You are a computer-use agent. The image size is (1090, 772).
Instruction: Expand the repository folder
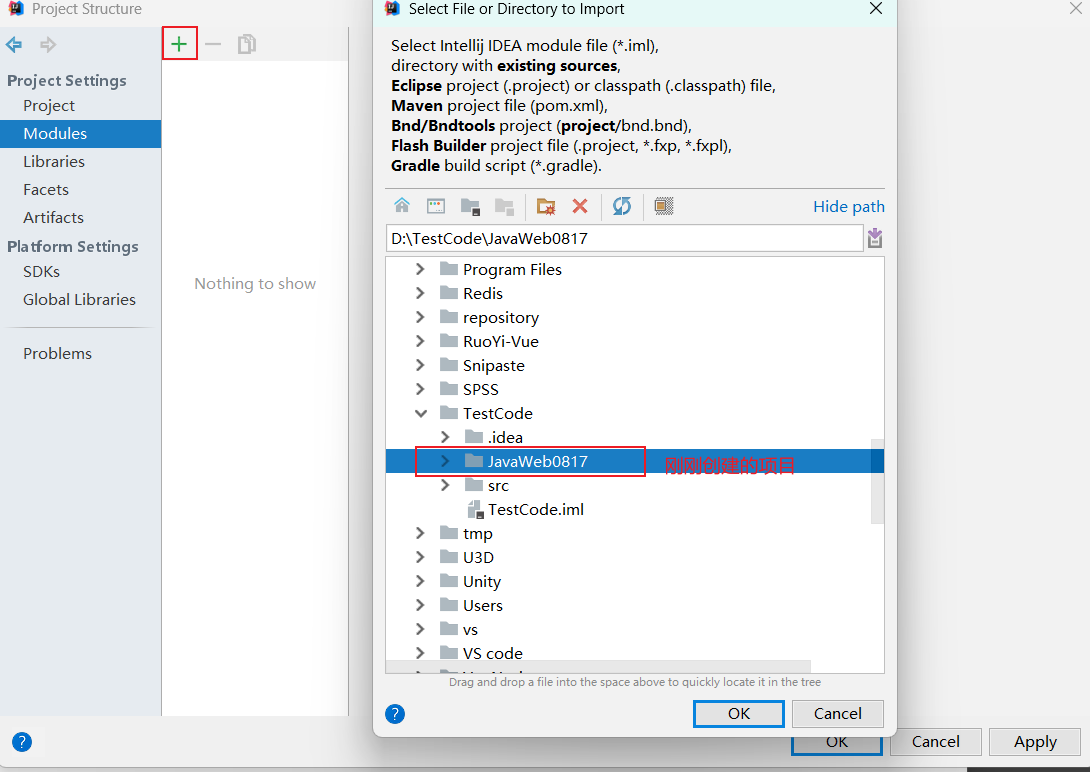420,317
